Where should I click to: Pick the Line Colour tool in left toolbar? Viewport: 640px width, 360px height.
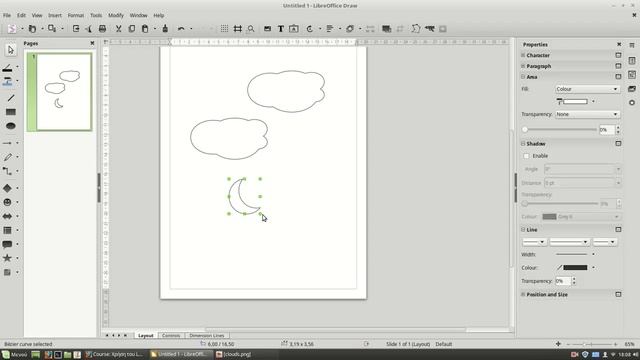[x=7, y=68]
